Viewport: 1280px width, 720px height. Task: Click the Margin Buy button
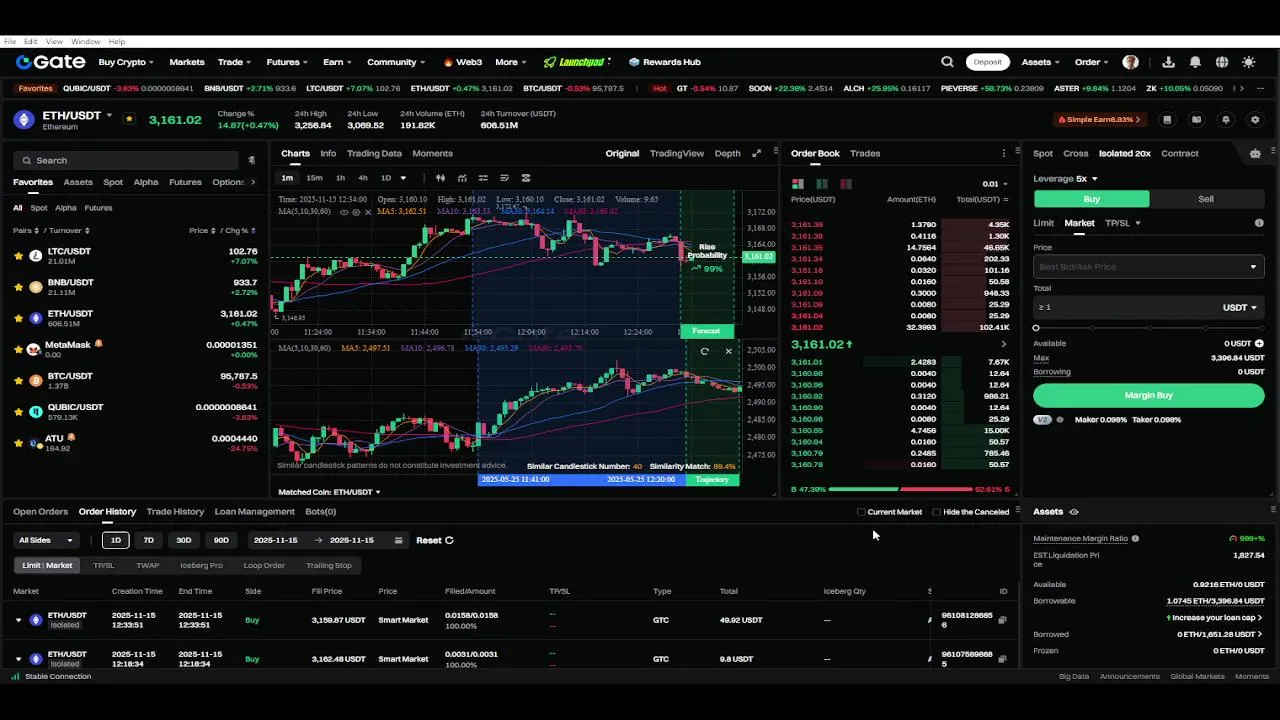[1148, 395]
